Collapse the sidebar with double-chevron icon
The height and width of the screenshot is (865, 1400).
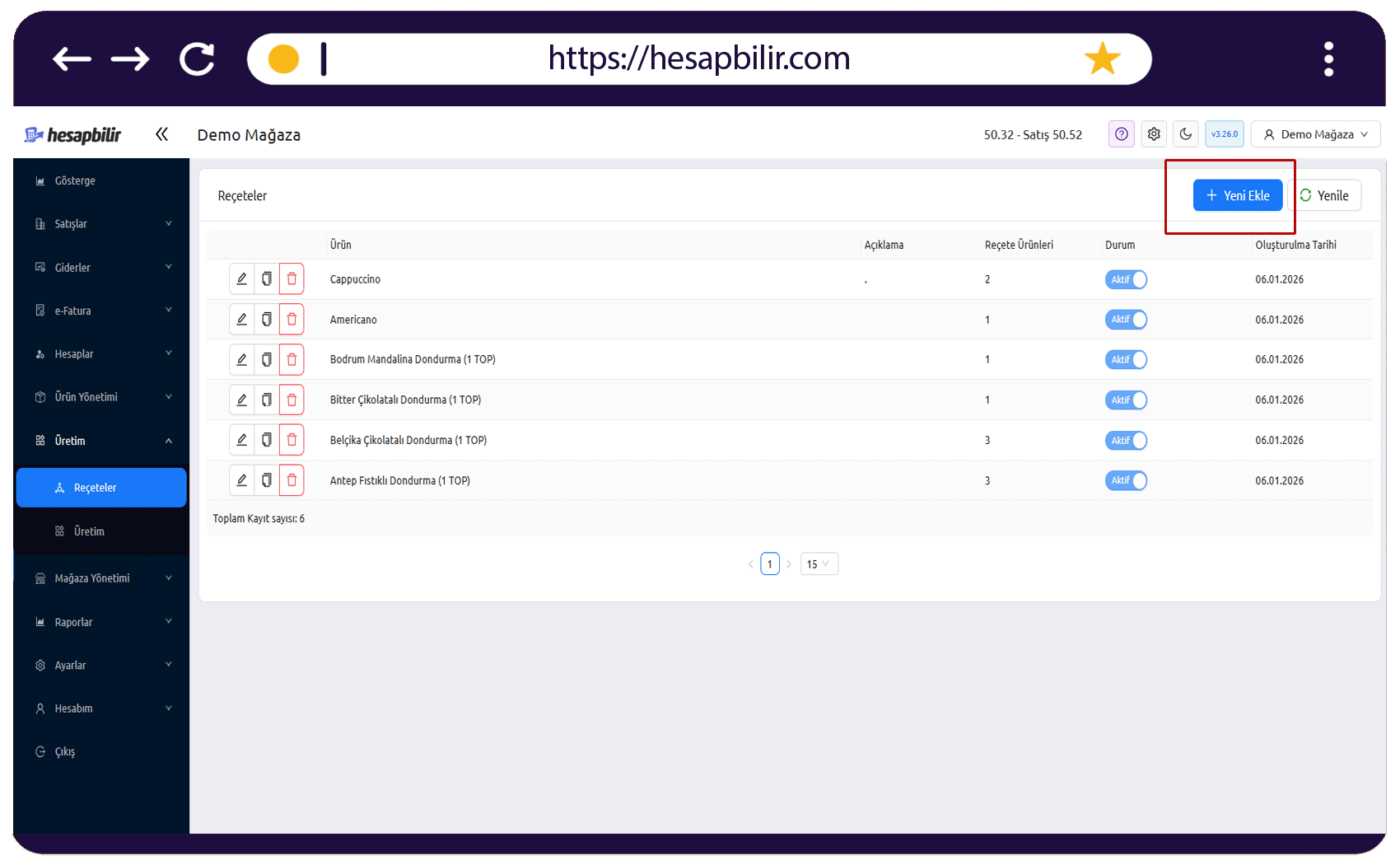(x=161, y=134)
